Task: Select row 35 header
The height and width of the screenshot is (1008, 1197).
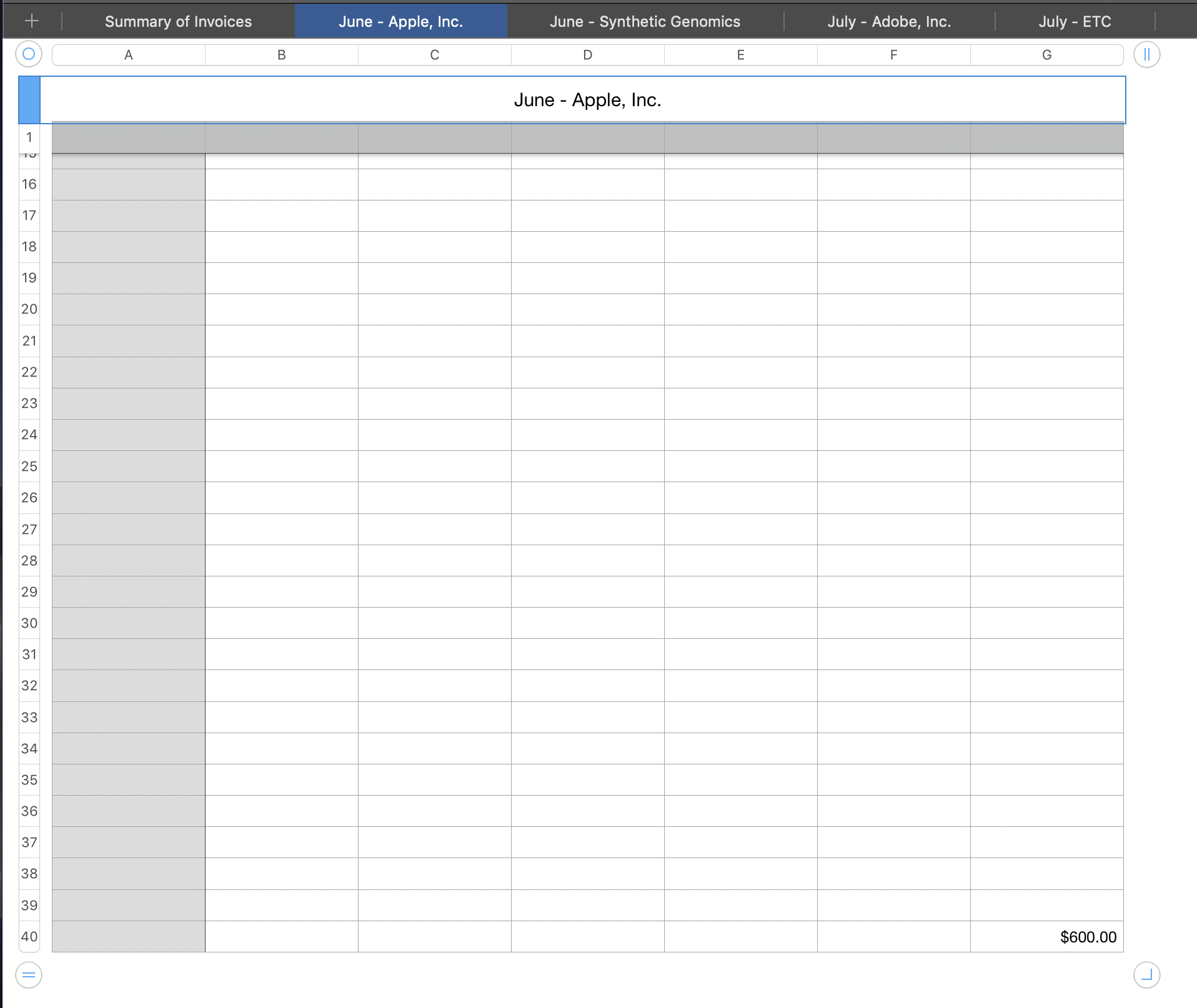Action: pos(29,780)
